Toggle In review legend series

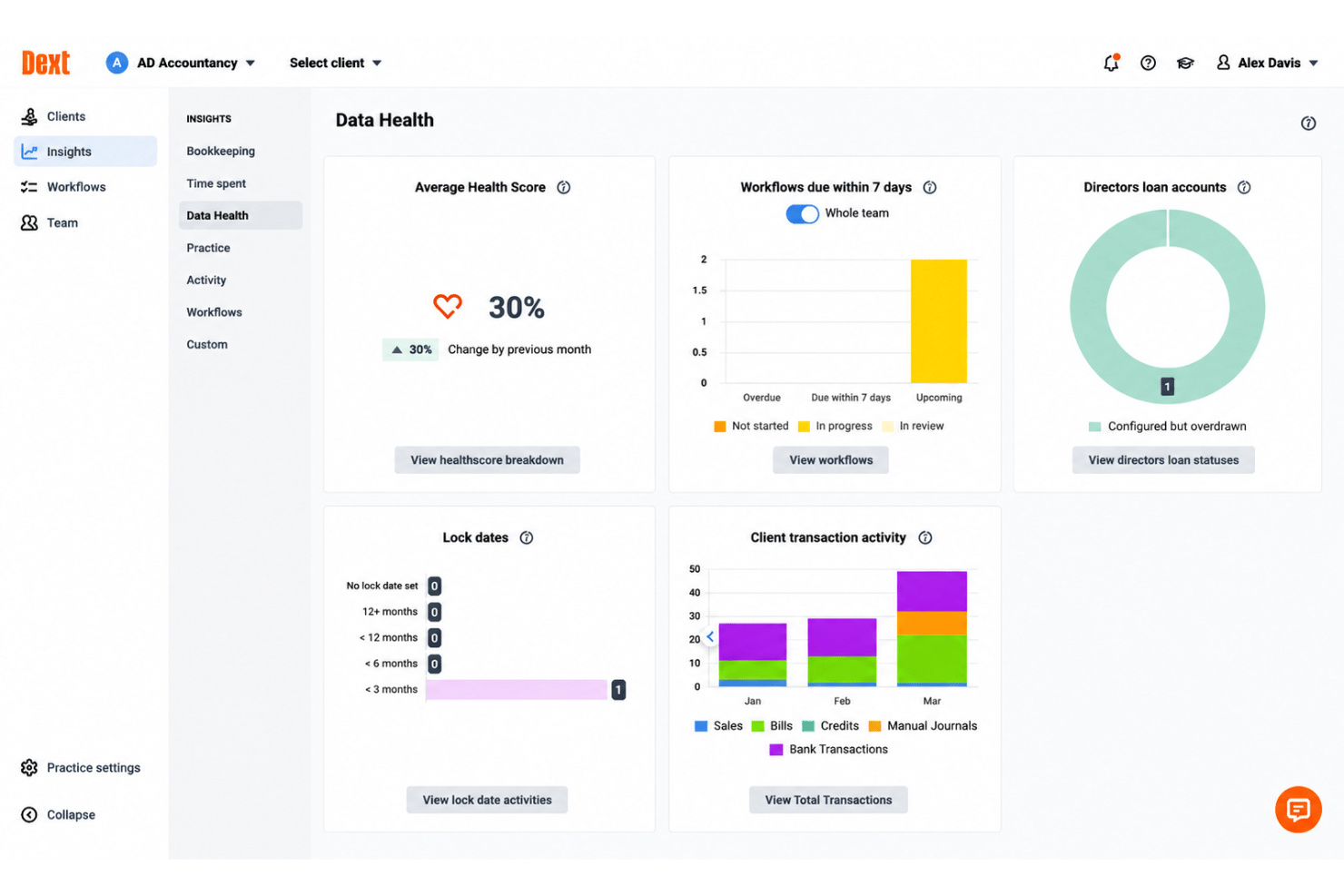coord(913,426)
